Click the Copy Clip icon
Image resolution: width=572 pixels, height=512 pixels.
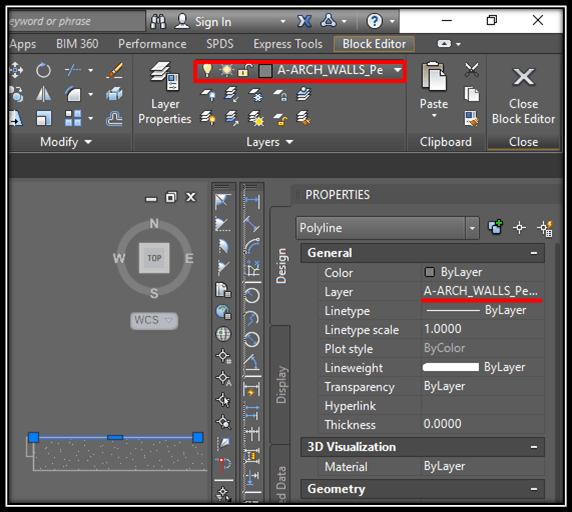(472, 94)
